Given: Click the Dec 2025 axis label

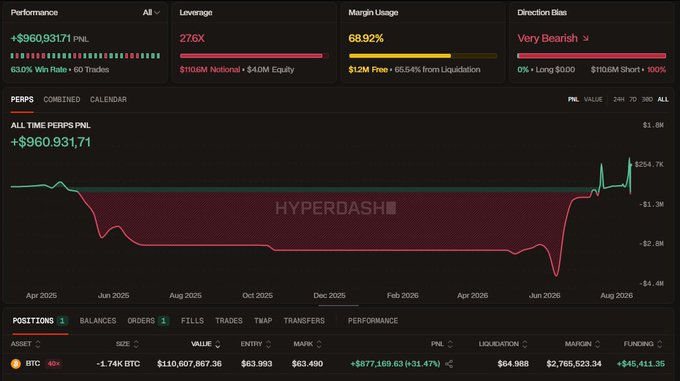Looking at the screenshot, I should point(330,296).
